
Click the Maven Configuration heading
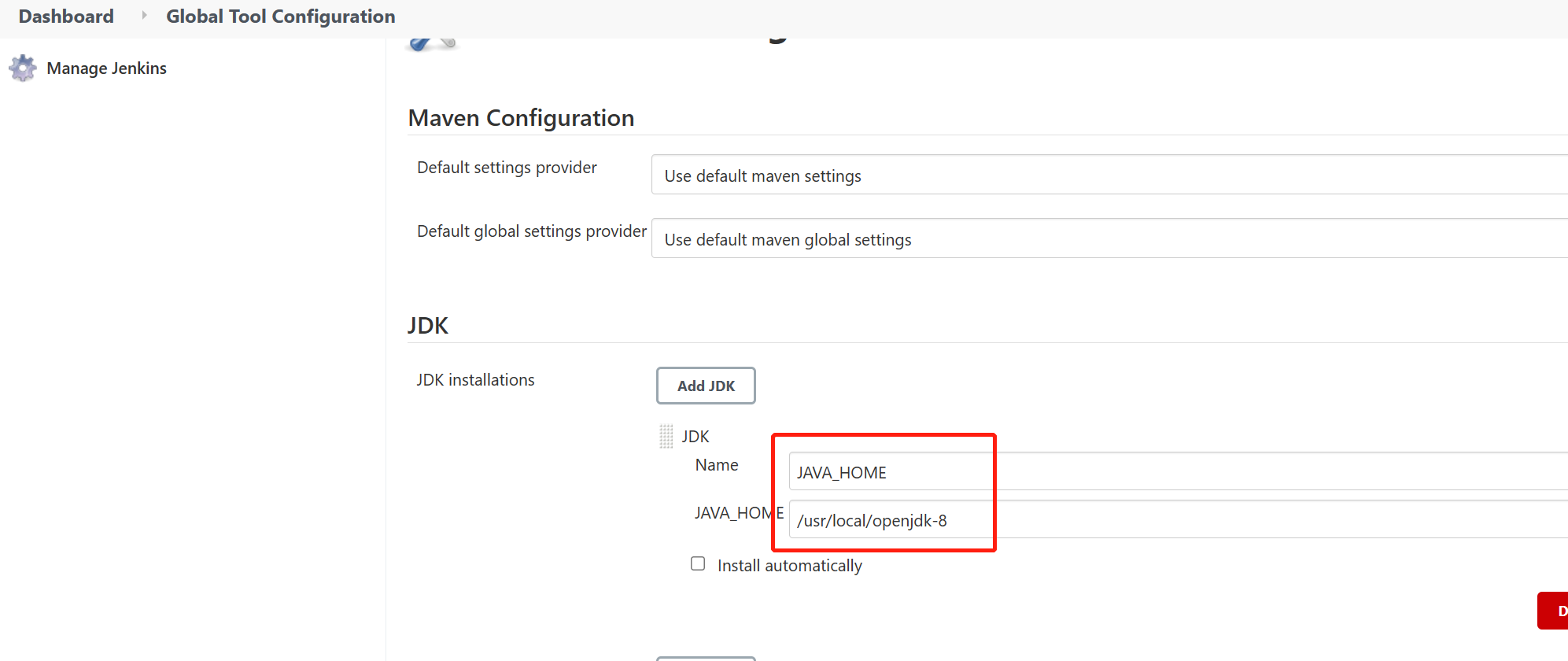(521, 118)
